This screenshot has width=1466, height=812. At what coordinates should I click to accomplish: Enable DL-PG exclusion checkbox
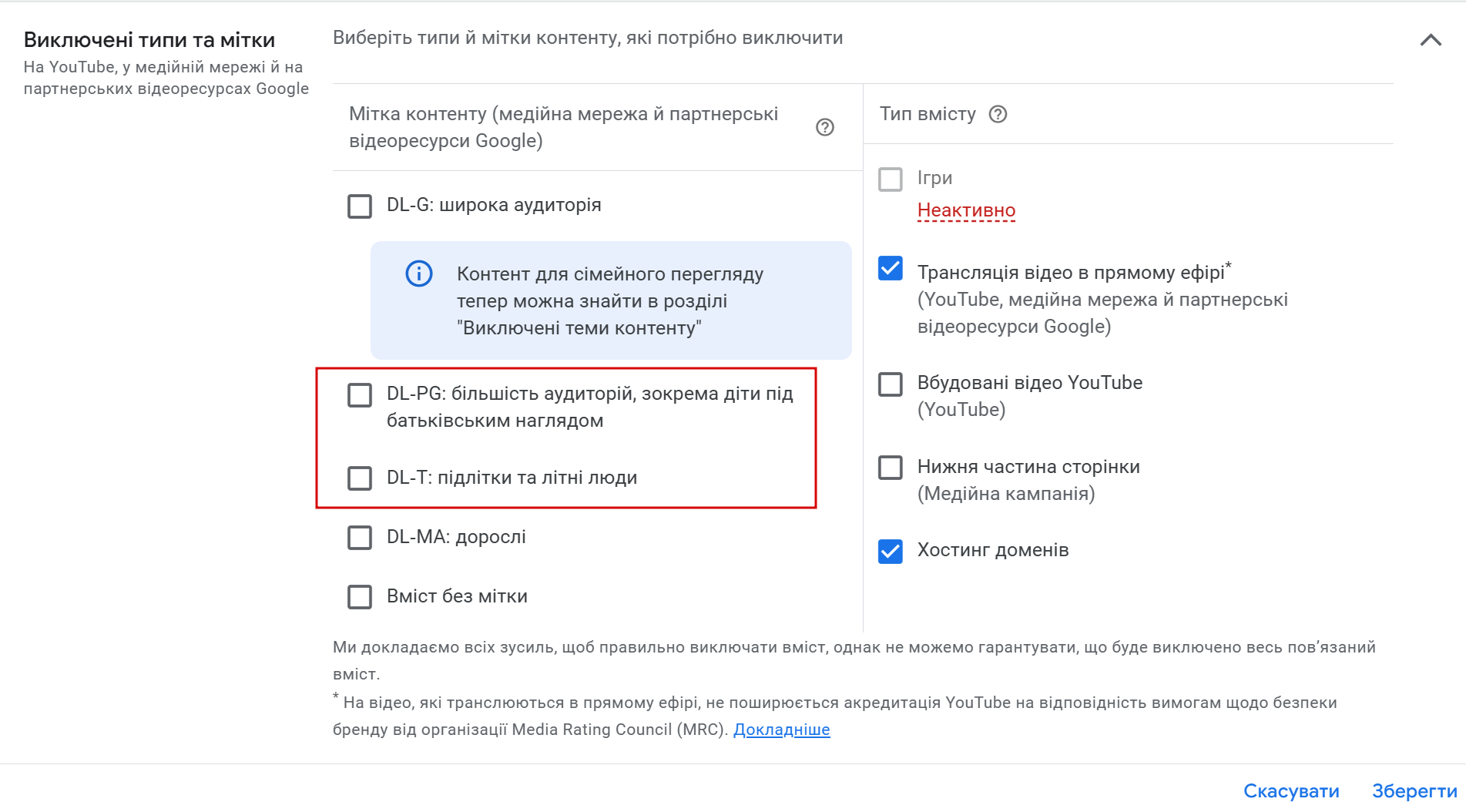pyautogui.click(x=360, y=394)
